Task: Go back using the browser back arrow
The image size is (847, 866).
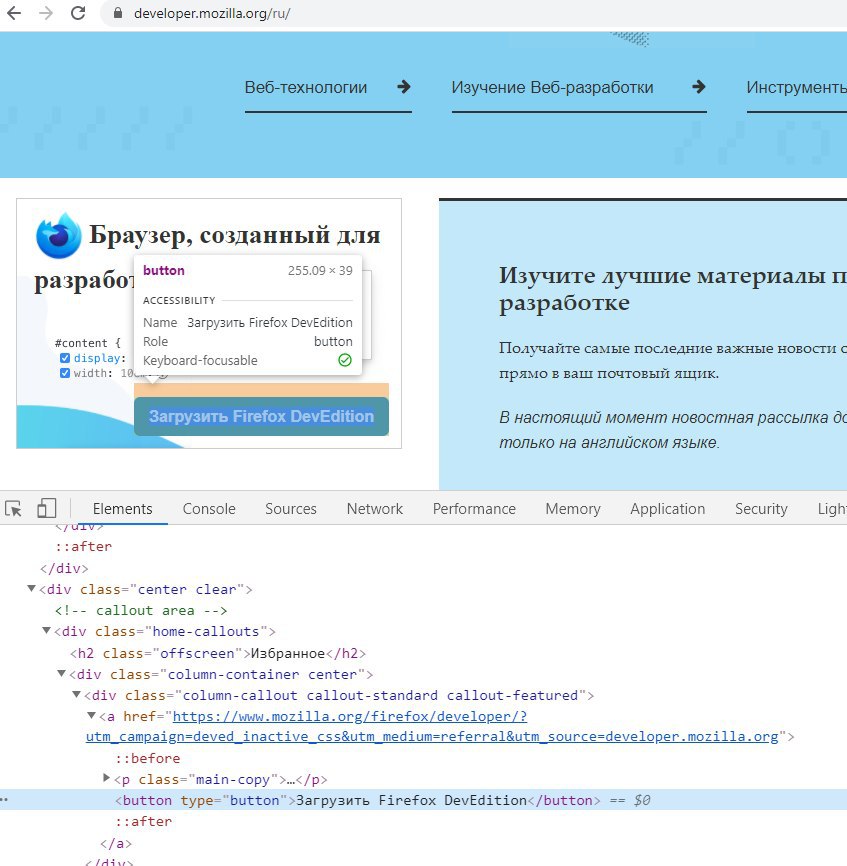Action: (14, 13)
